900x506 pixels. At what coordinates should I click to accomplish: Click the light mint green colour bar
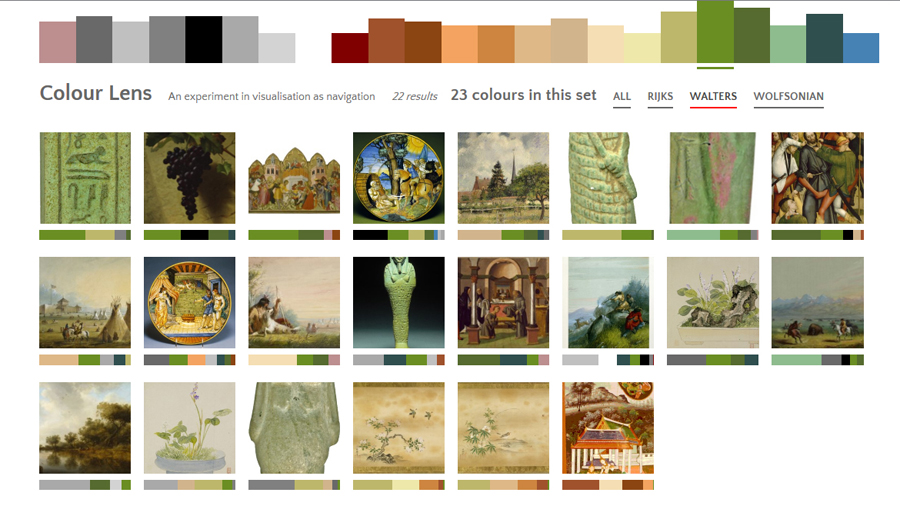point(788,44)
